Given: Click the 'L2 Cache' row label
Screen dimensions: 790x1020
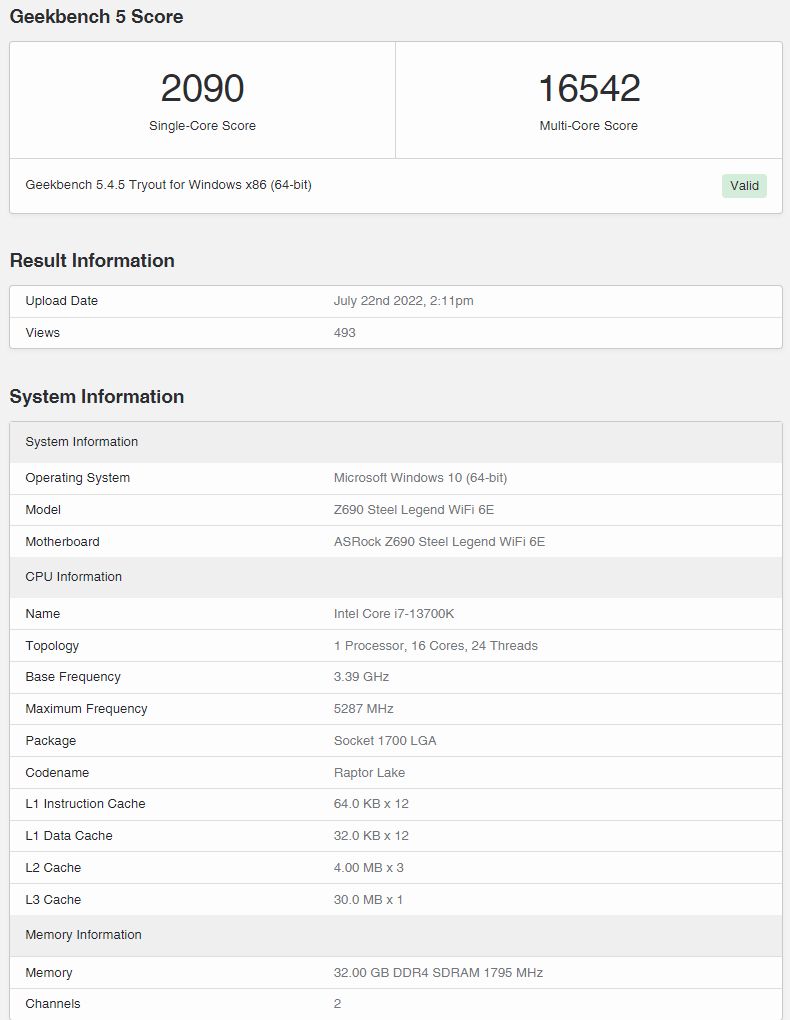Looking at the screenshot, I should click(53, 867).
